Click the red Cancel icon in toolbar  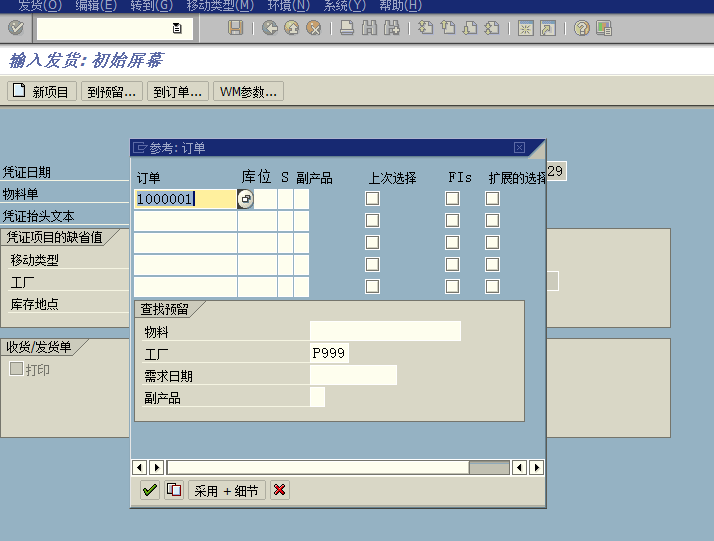(313, 28)
